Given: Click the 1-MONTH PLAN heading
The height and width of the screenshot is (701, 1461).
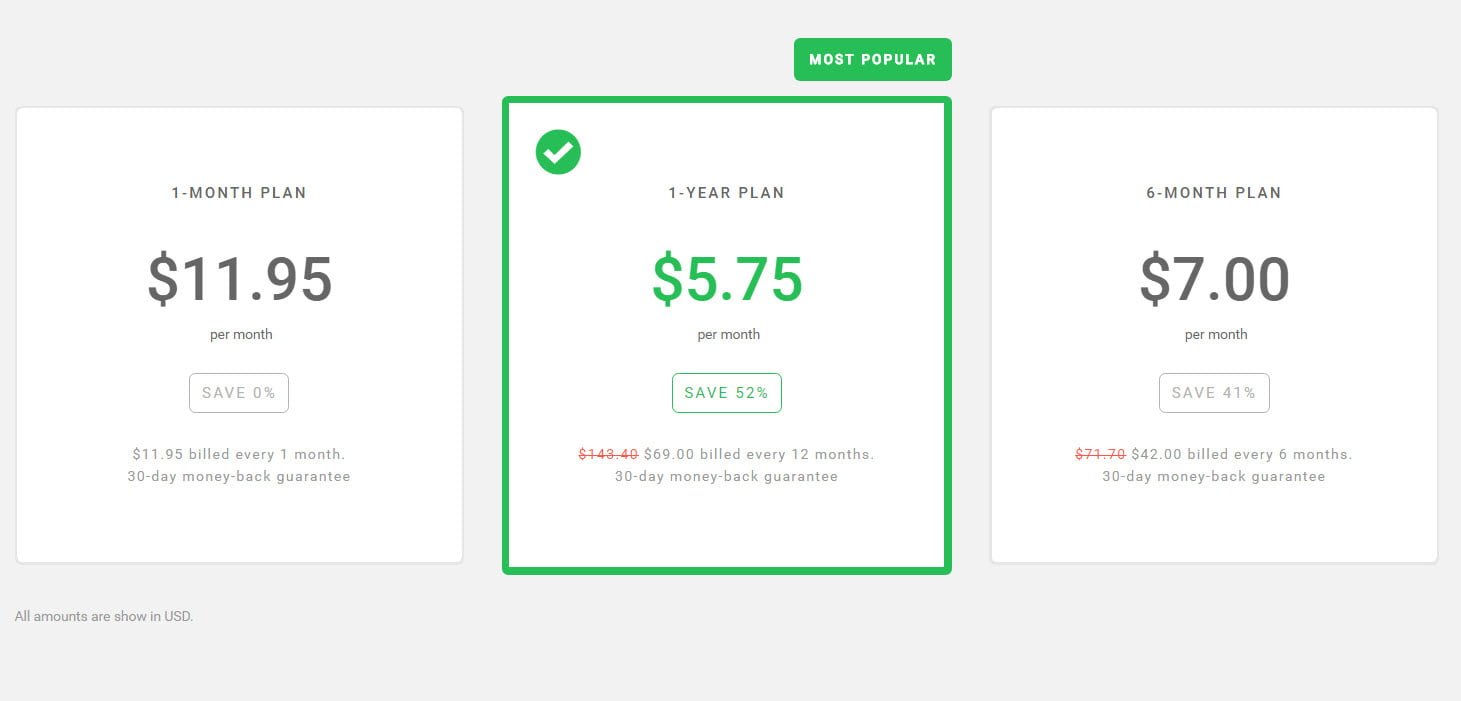Looking at the screenshot, I should [x=239, y=193].
